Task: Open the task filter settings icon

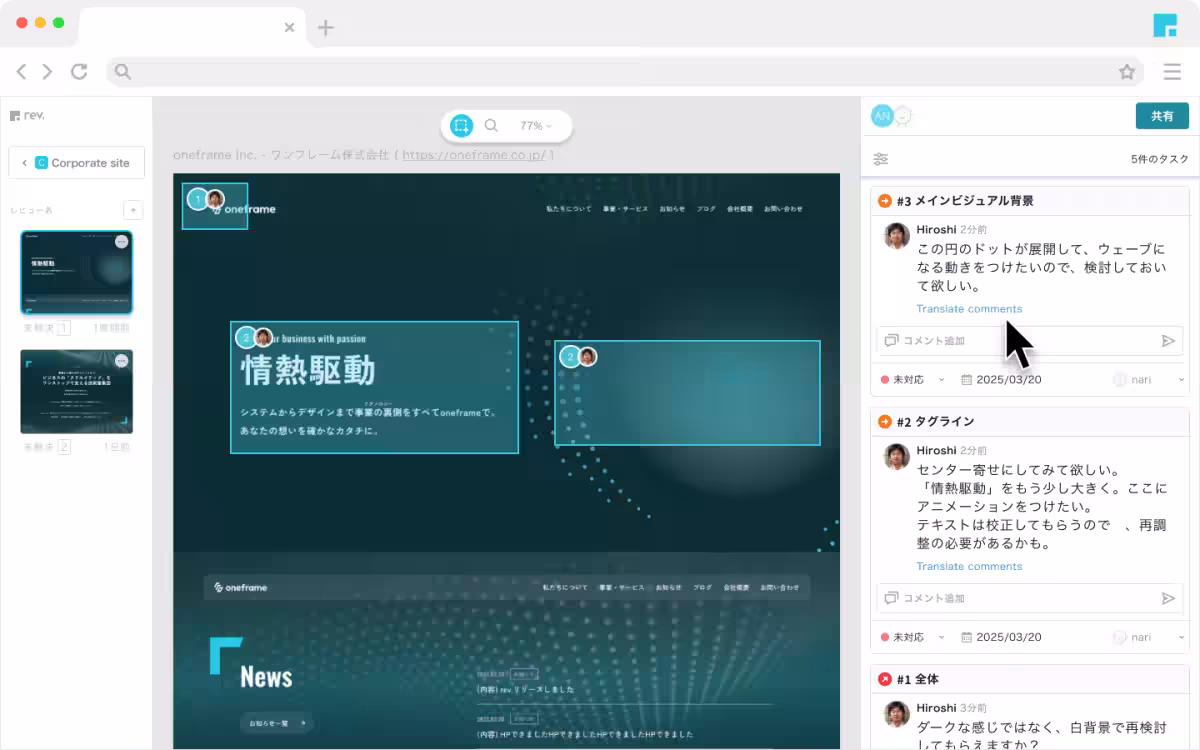Action: click(881, 159)
